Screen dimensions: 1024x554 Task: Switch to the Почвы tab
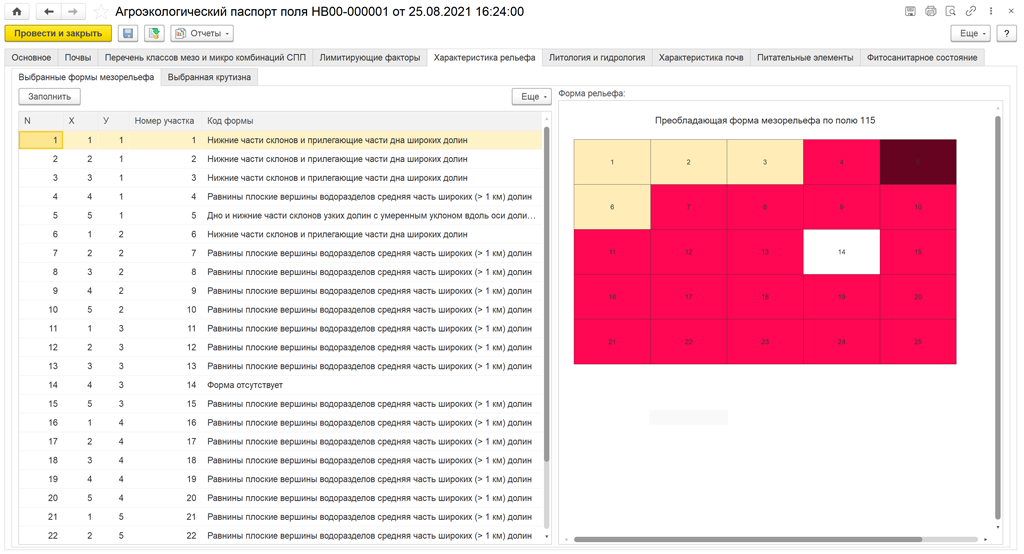(x=78, y=58)
